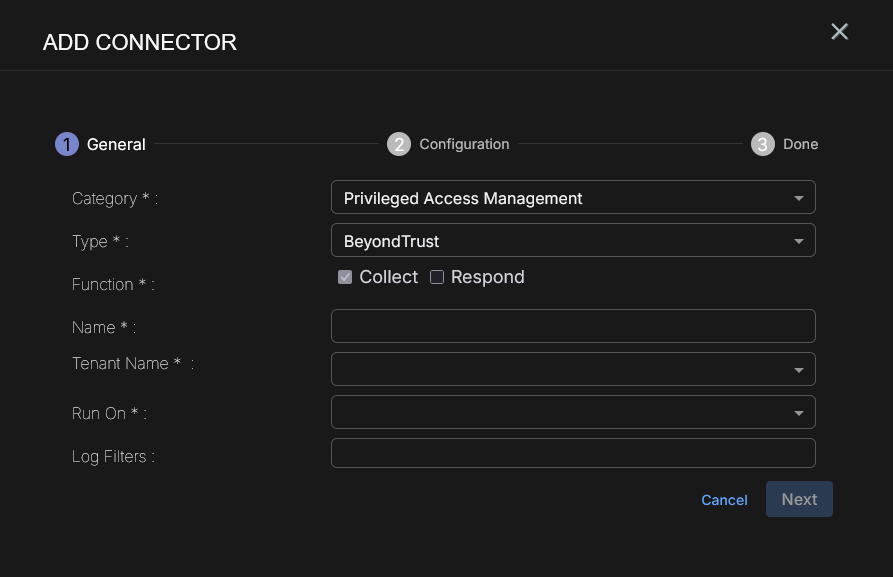Click the Run On dropdown arrow
Screen dimensions: 893x577
(798, 413)
